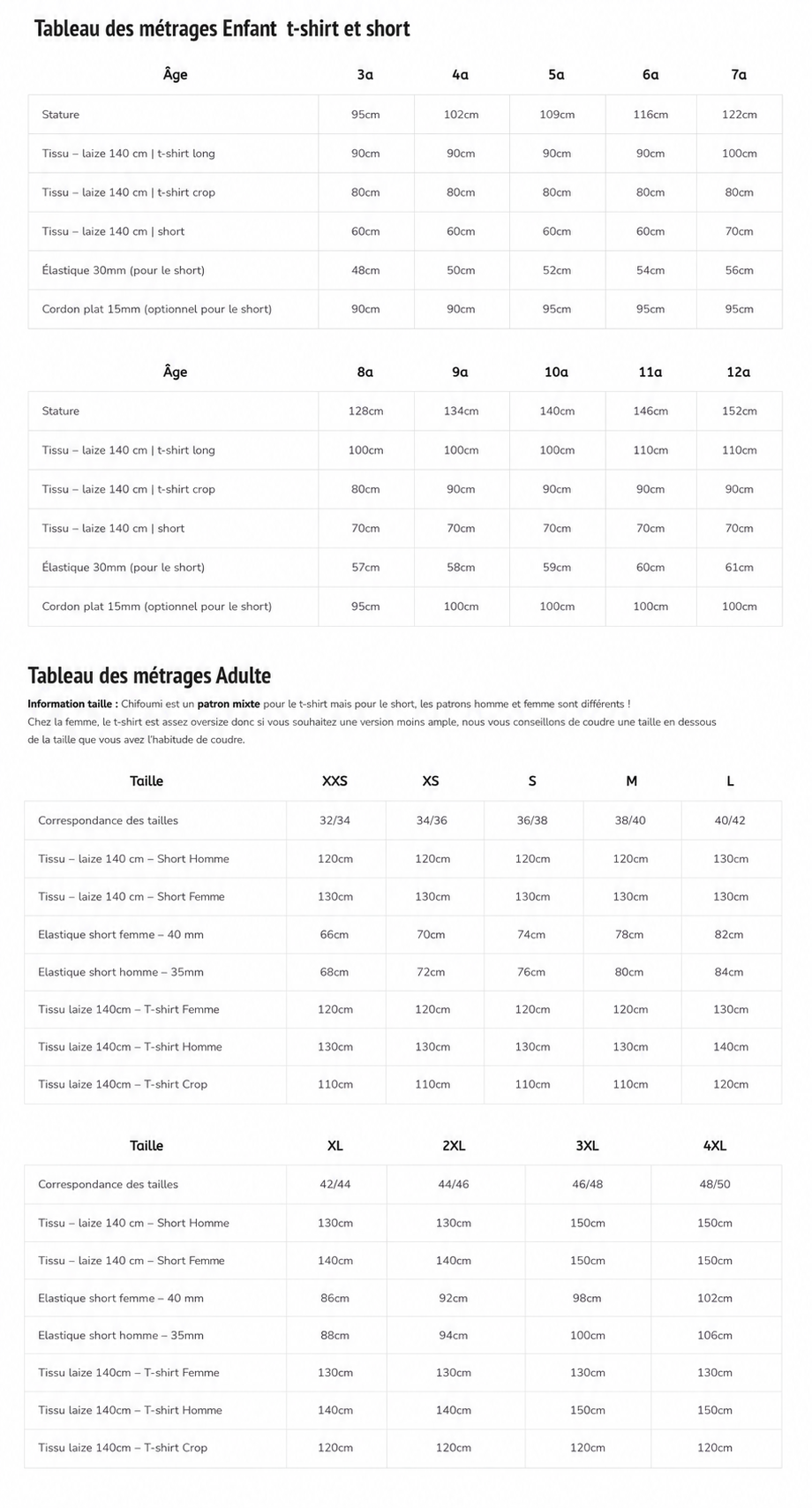Click 'Elastique short femme – 40 mm' row label in XXS table
The height and width of the screenshot is (1508, 812).
121,934
